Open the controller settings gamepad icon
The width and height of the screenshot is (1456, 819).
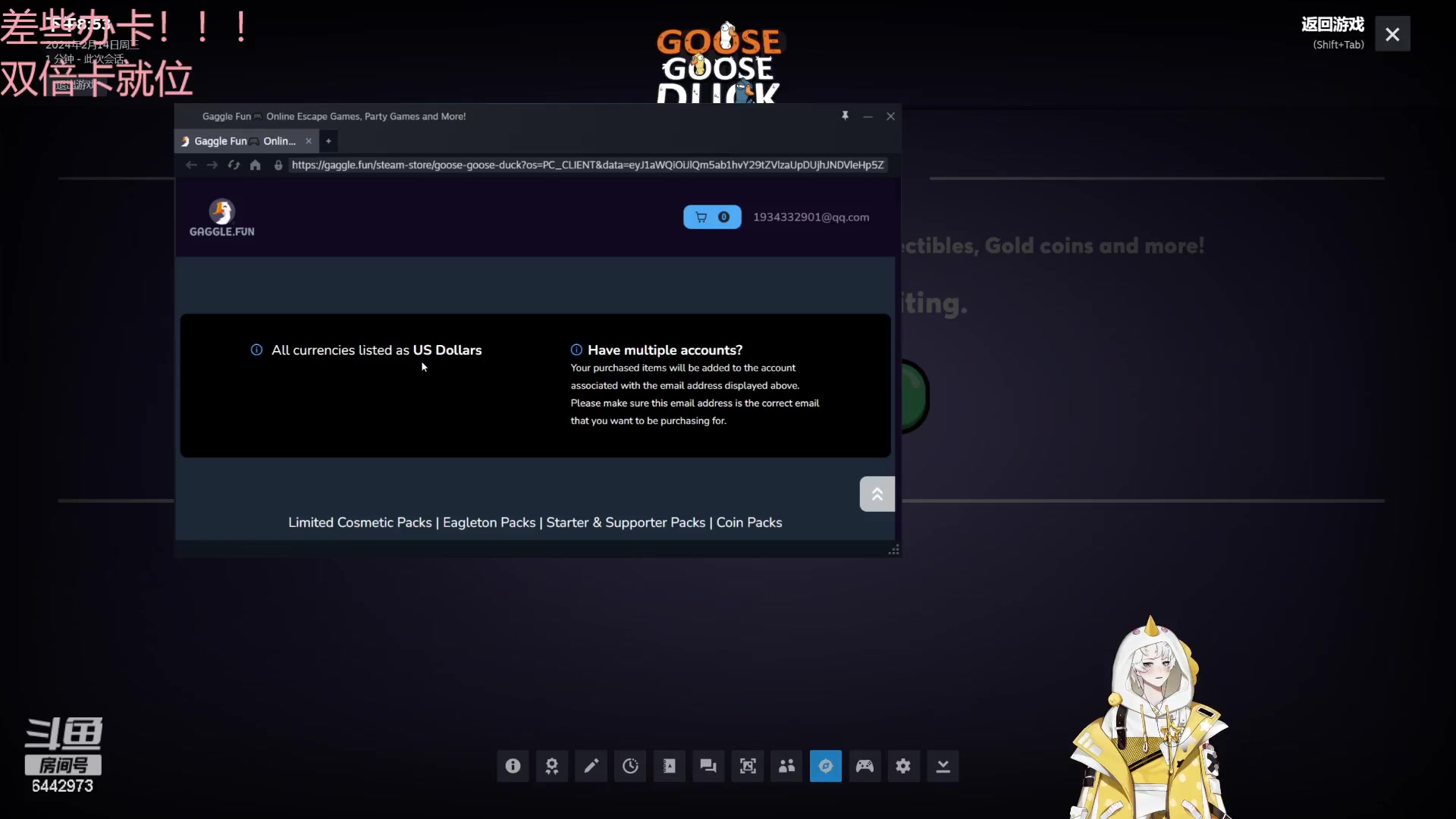864,766
